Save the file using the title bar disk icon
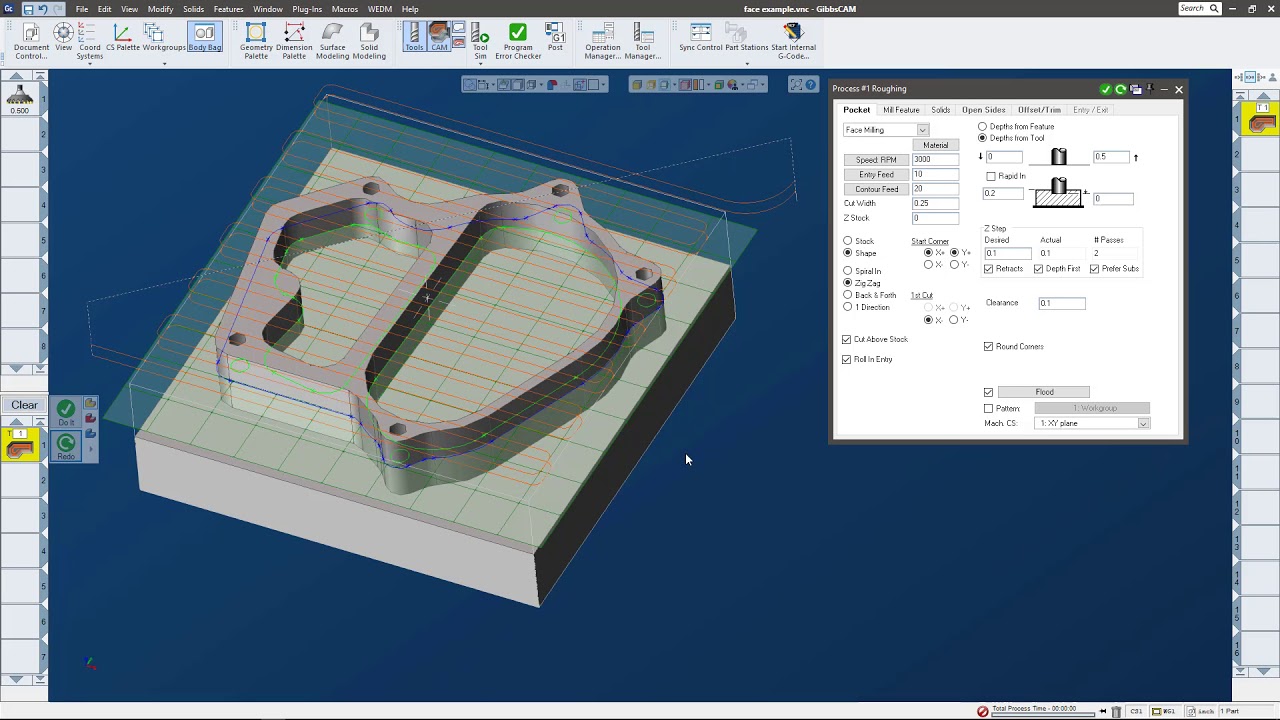This screenshot has width=1280, height=720. (x=27, y=9)
